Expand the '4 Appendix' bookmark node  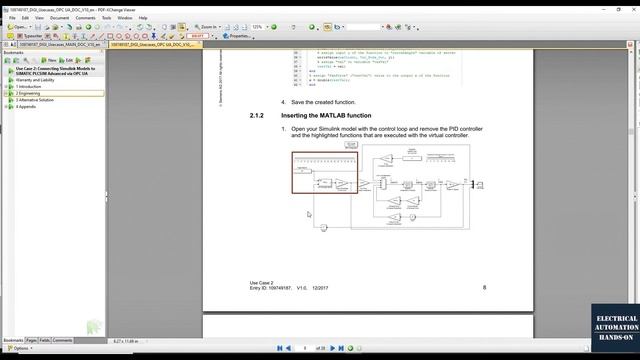(x=6, y=107)
